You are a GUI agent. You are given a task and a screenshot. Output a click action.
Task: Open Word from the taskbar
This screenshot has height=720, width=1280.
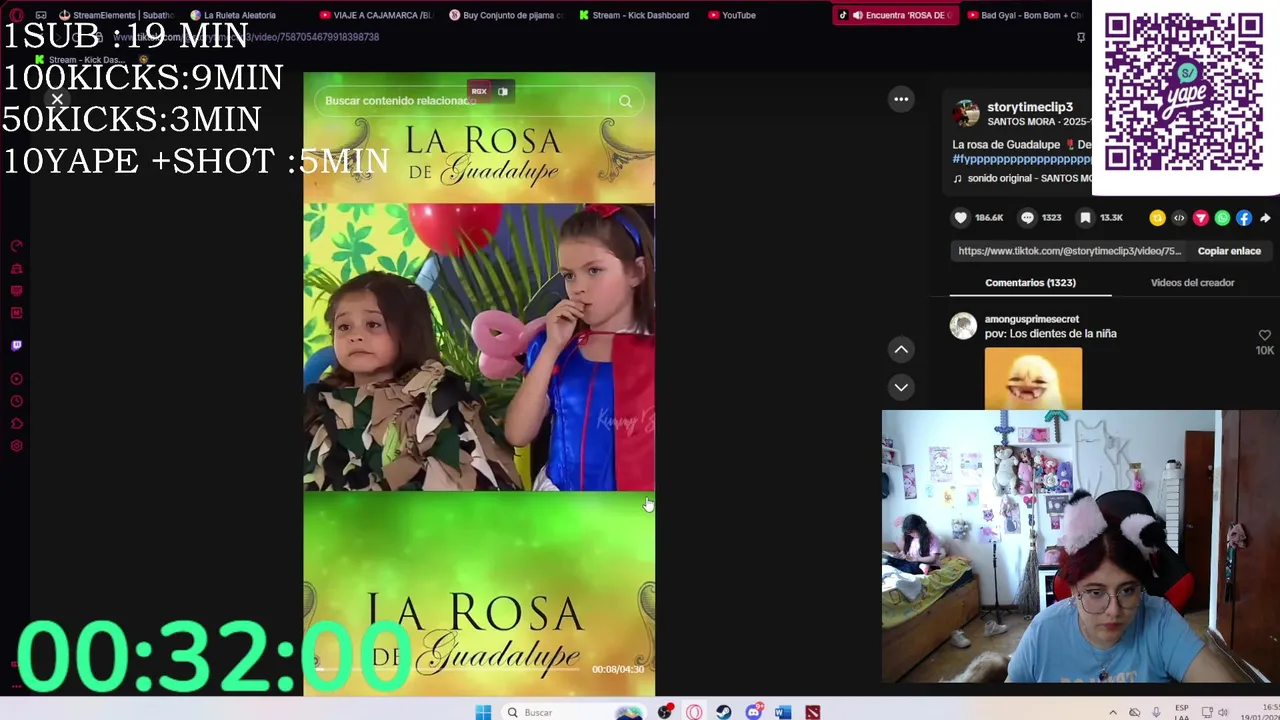click(x=783, y=712)
